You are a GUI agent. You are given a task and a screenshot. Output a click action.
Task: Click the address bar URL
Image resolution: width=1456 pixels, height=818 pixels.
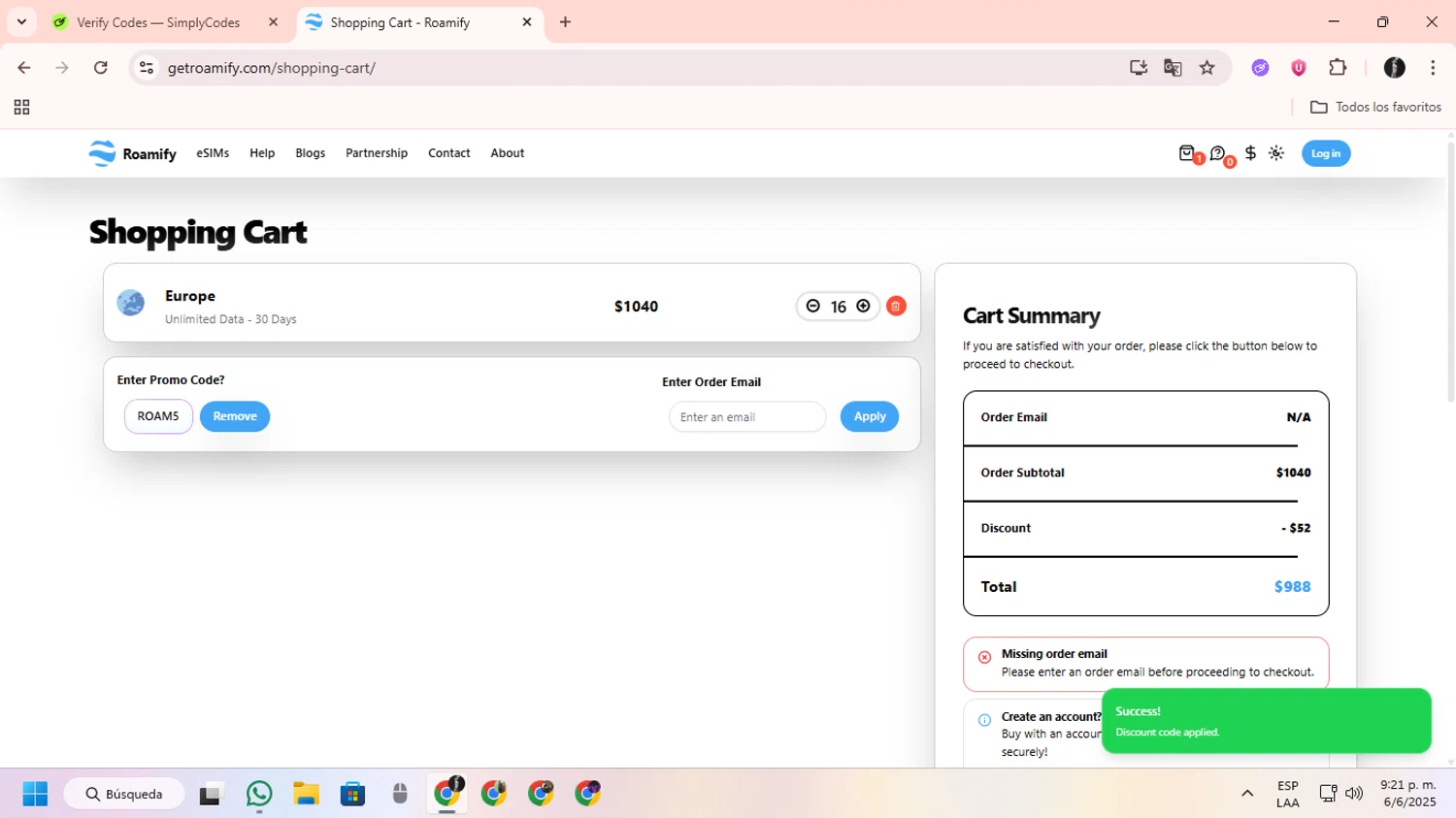point(272,68)
